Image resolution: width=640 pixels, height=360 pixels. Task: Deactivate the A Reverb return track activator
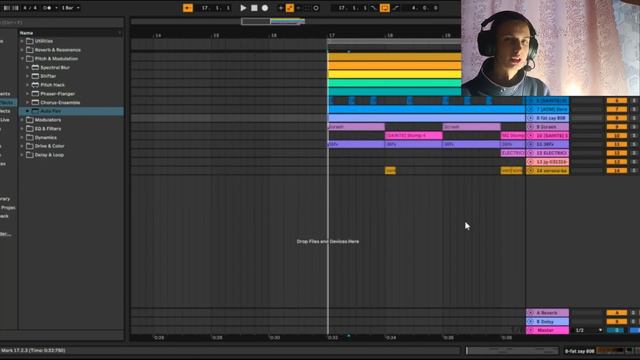[x=617, y=313]
